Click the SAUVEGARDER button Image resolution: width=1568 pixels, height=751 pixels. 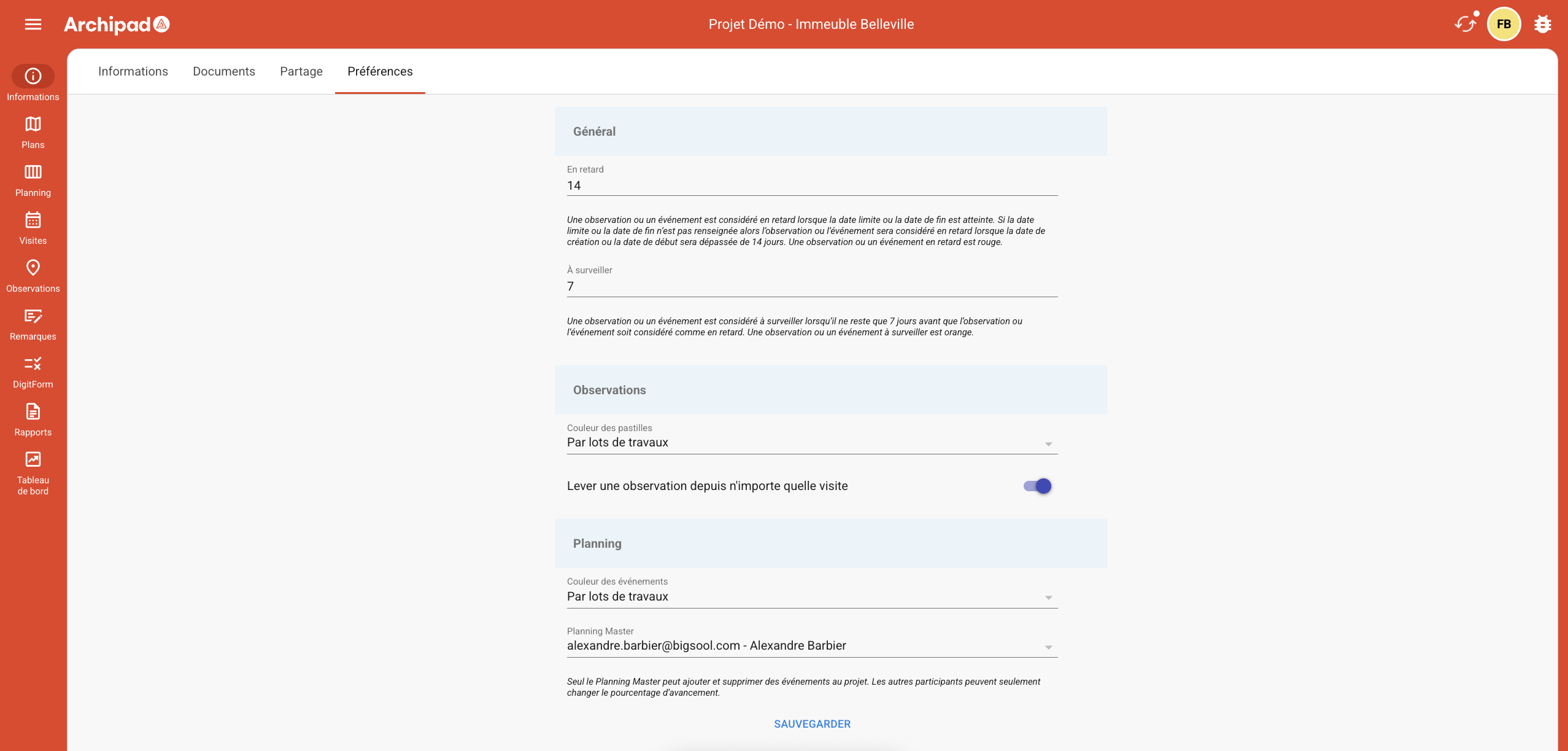(x=812, y=724)
